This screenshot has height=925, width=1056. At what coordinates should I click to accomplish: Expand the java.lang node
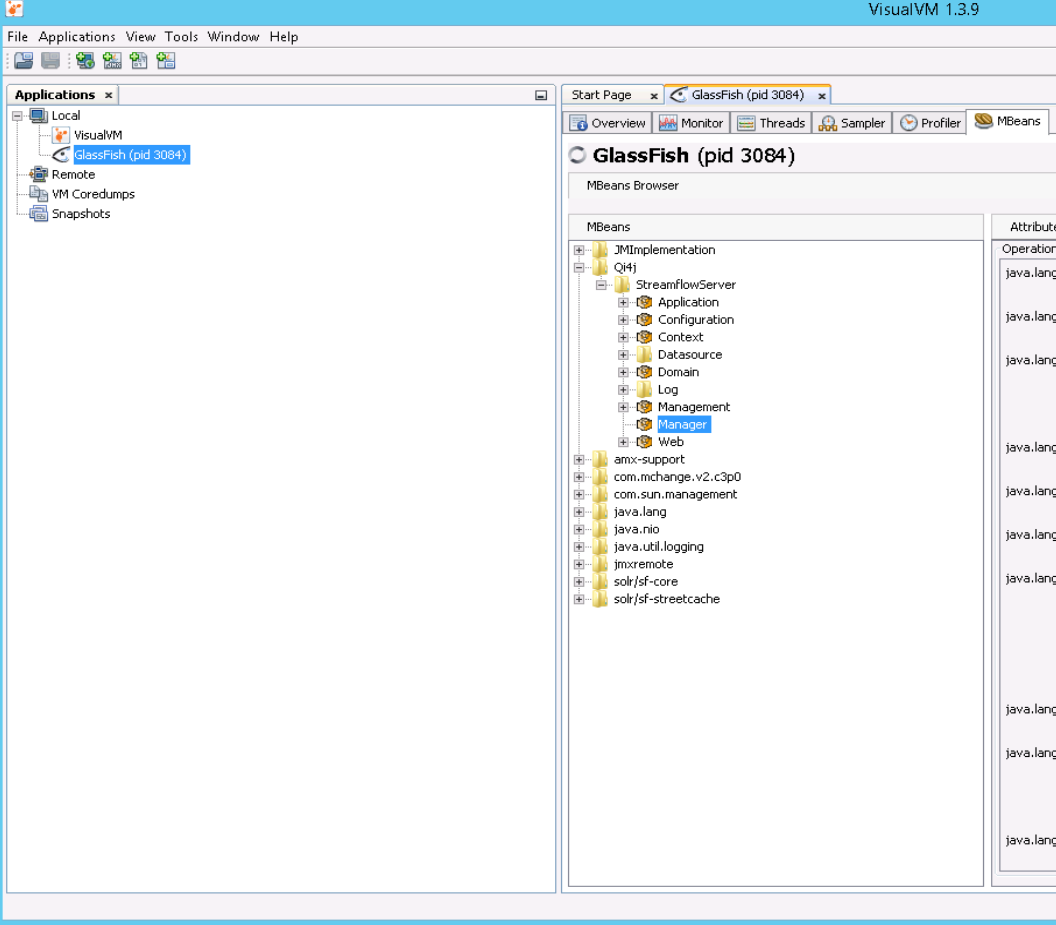[579, 512]
